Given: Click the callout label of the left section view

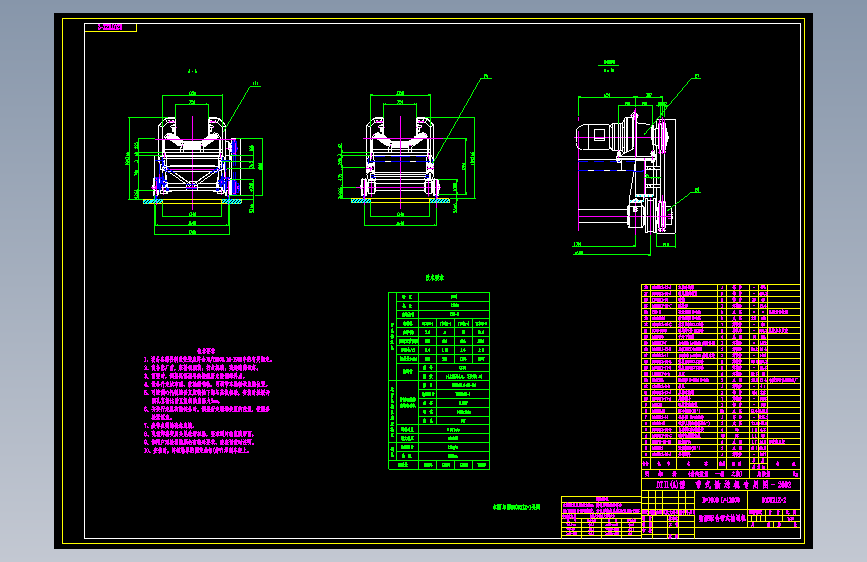Looking at the screenshot, I should (x=255, y=84).
